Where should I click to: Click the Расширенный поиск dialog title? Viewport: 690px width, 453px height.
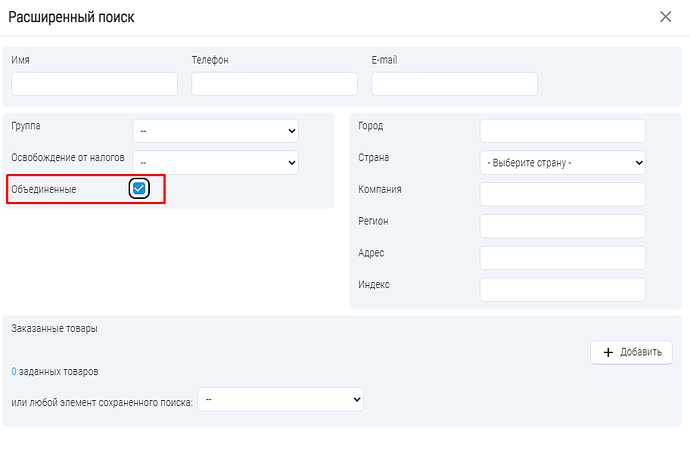71,17
